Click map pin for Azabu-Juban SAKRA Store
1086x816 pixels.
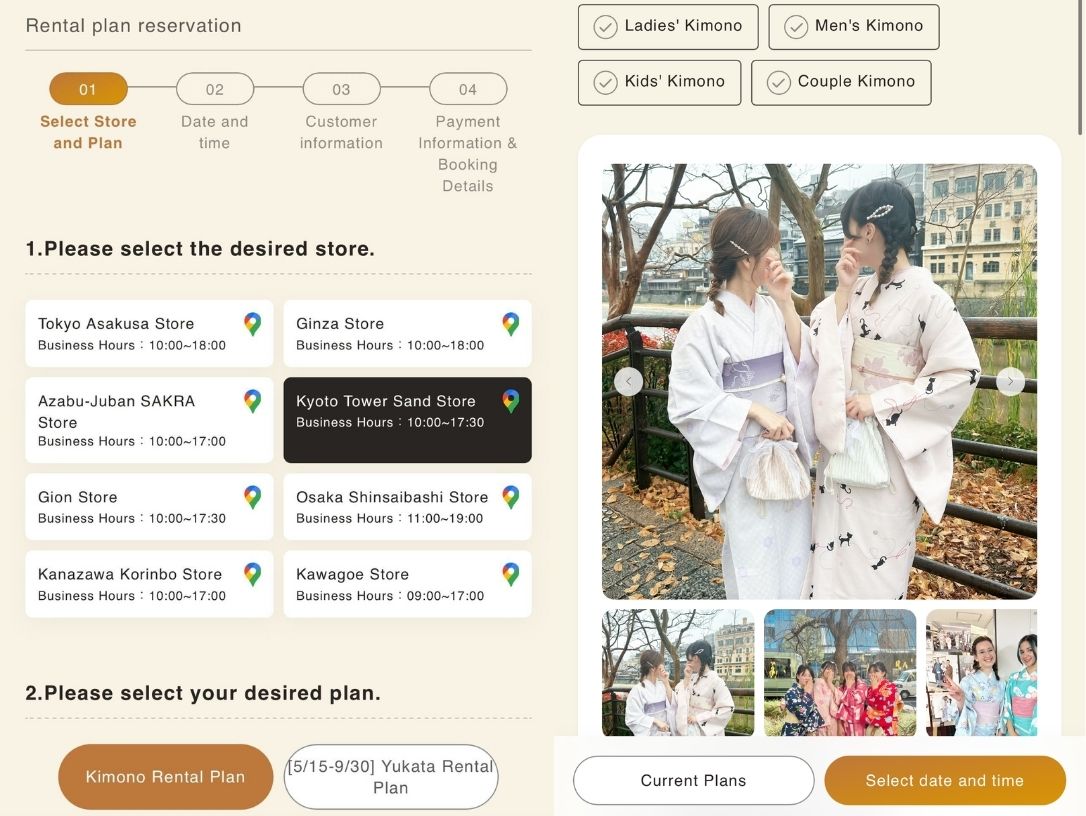(252, 401)
